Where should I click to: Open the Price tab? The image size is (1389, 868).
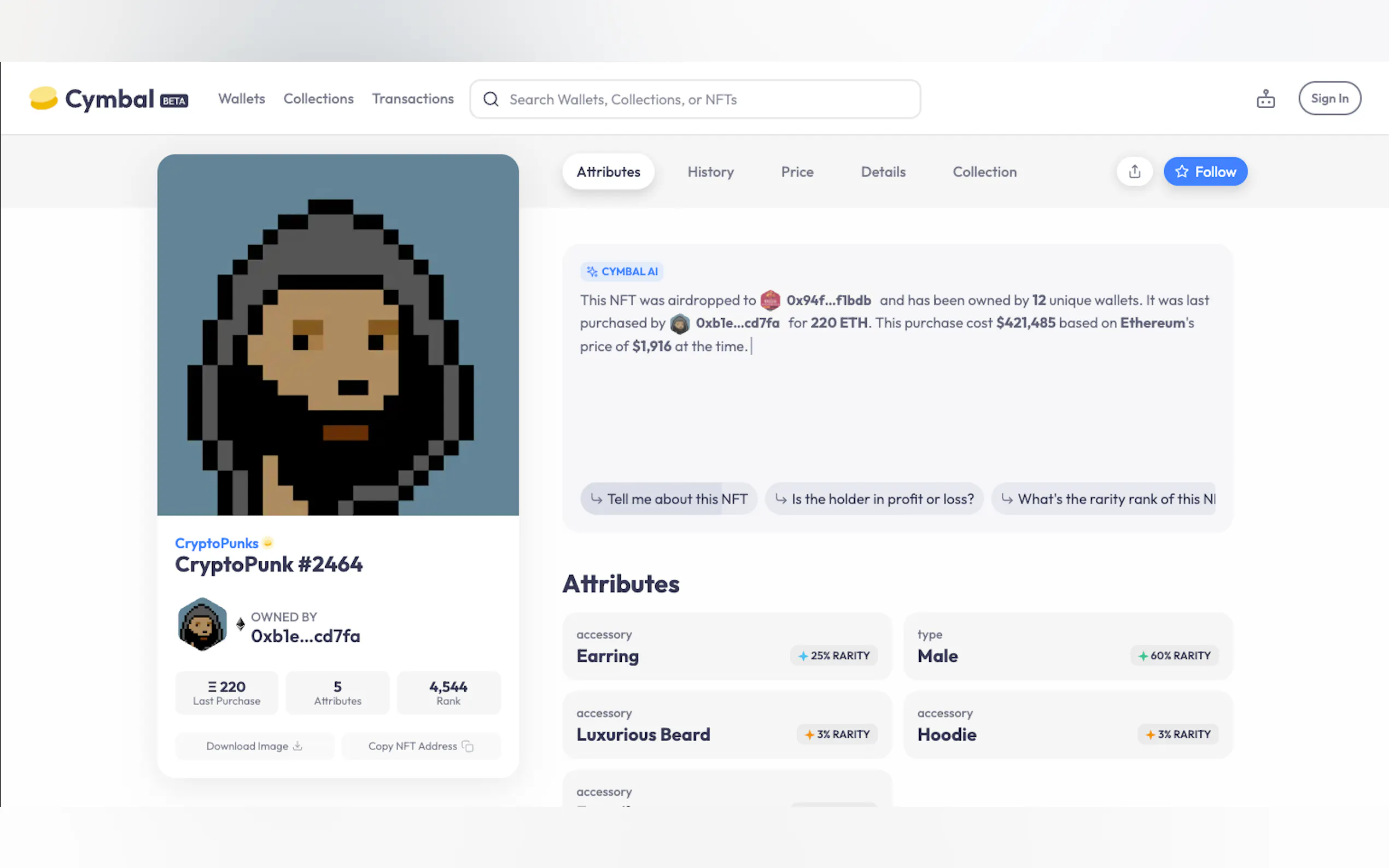pos(797,172)
